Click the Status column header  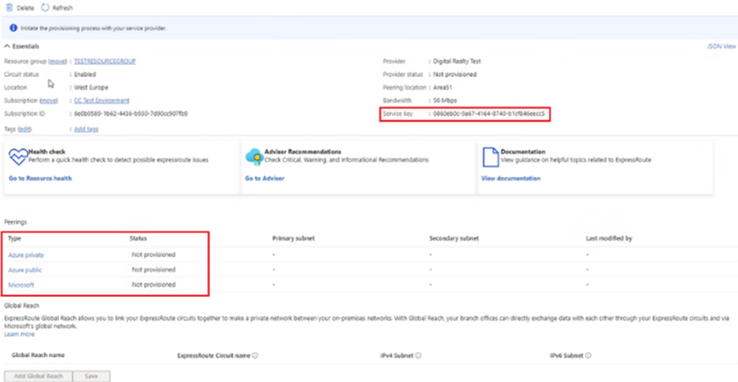click(138, 239)
